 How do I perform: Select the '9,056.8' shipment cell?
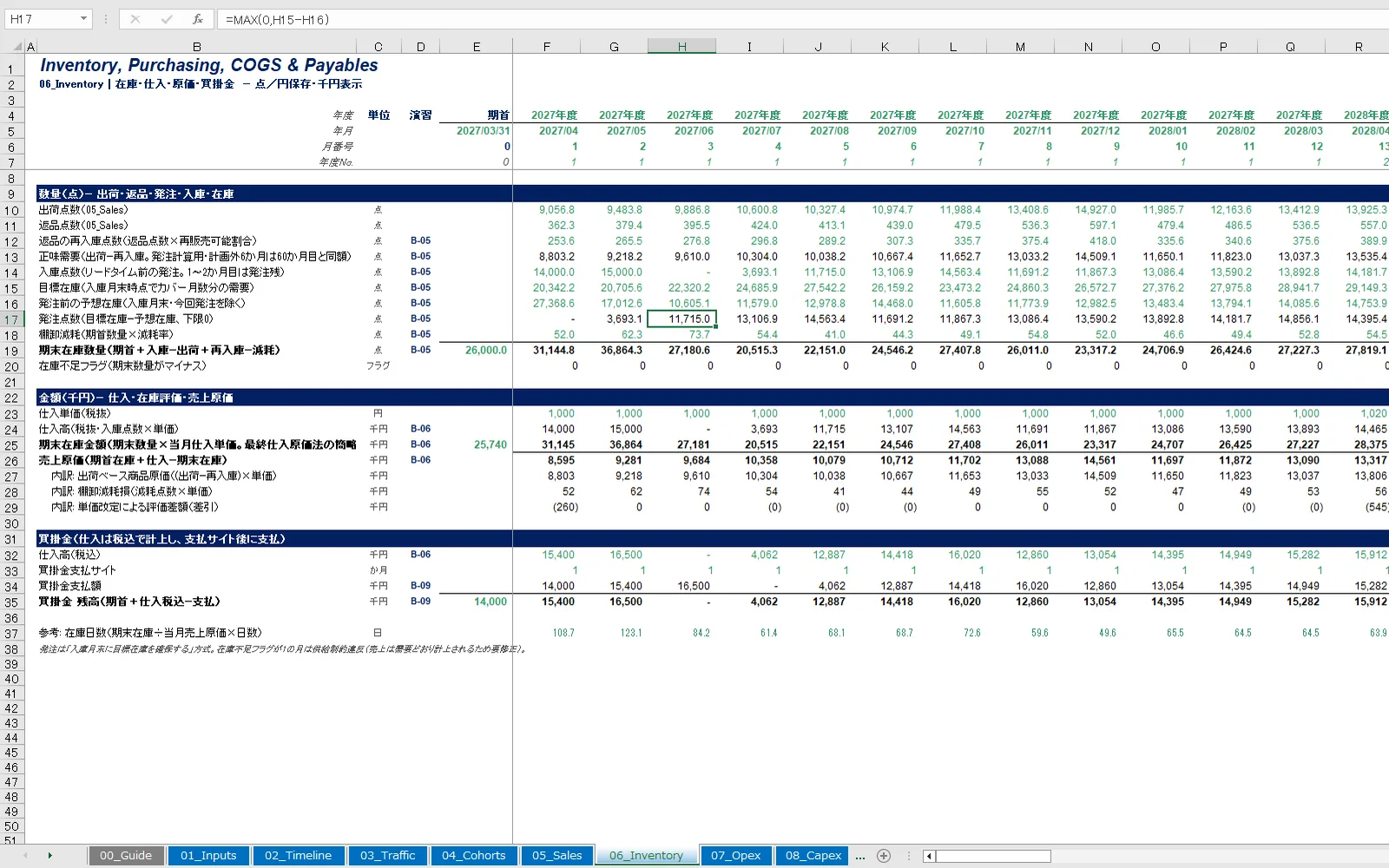pyautogui.click(x=546, y=209)
